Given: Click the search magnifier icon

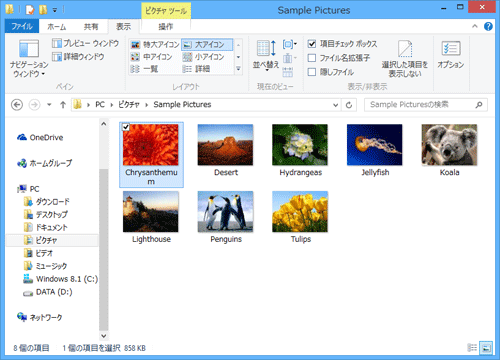Looking at the screenshot, I should (479, 105).
